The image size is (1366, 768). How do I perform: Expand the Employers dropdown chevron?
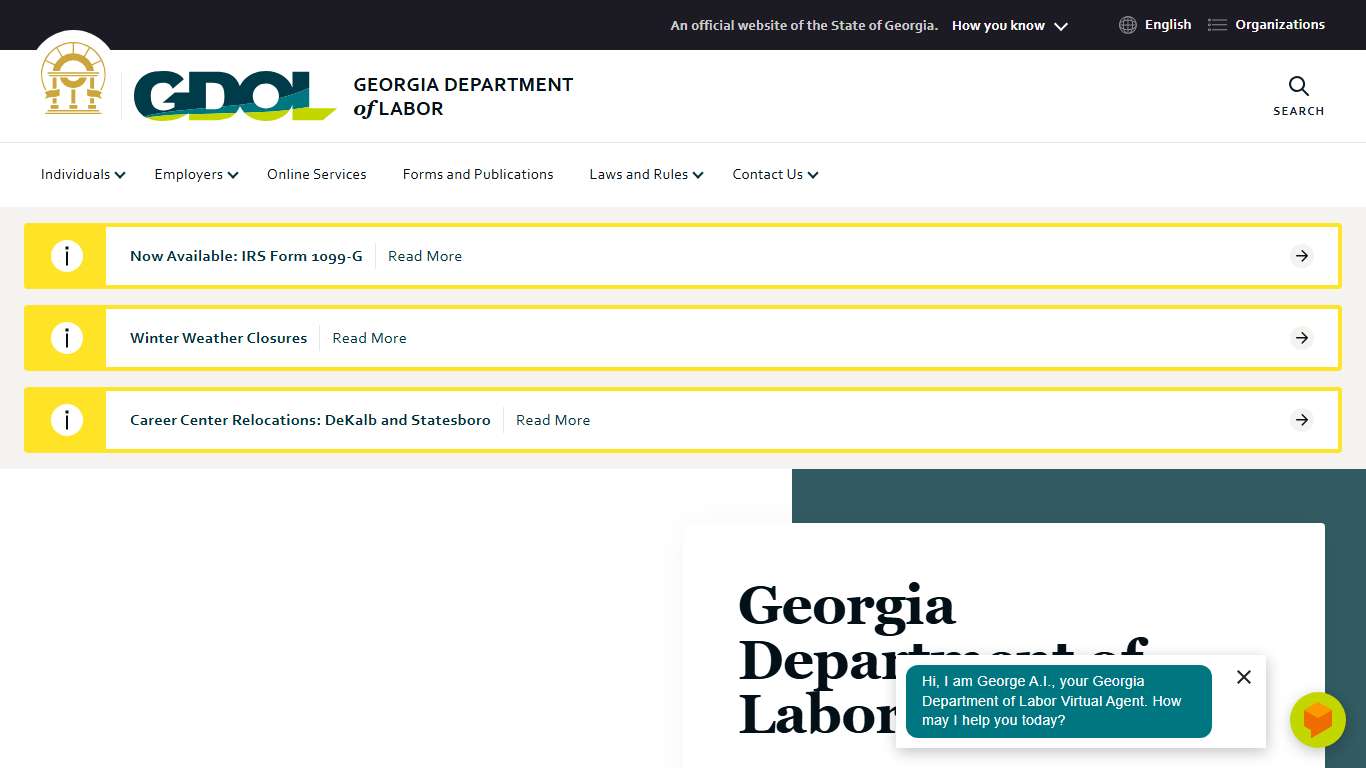pos(233,175)
